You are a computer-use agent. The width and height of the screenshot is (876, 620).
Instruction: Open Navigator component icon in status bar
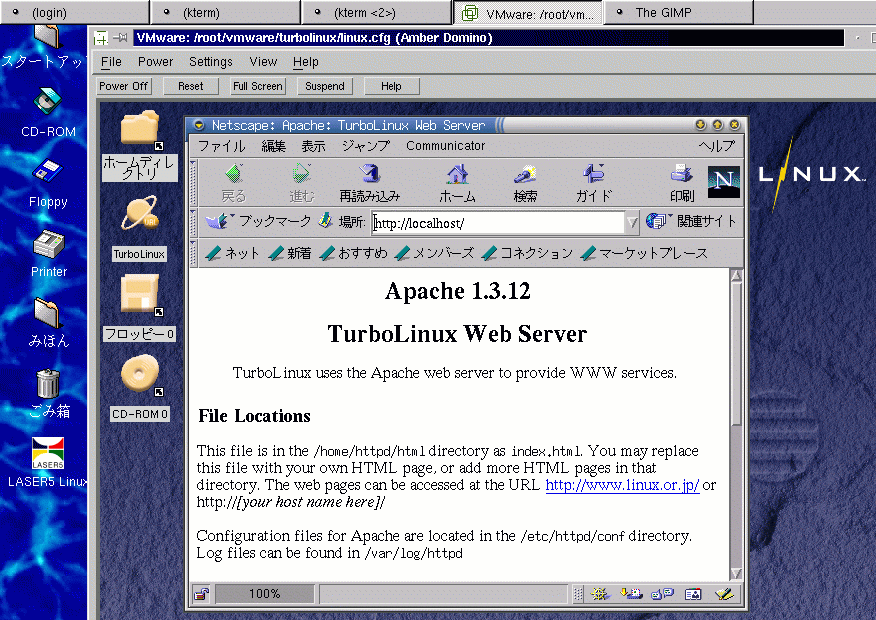600,594
